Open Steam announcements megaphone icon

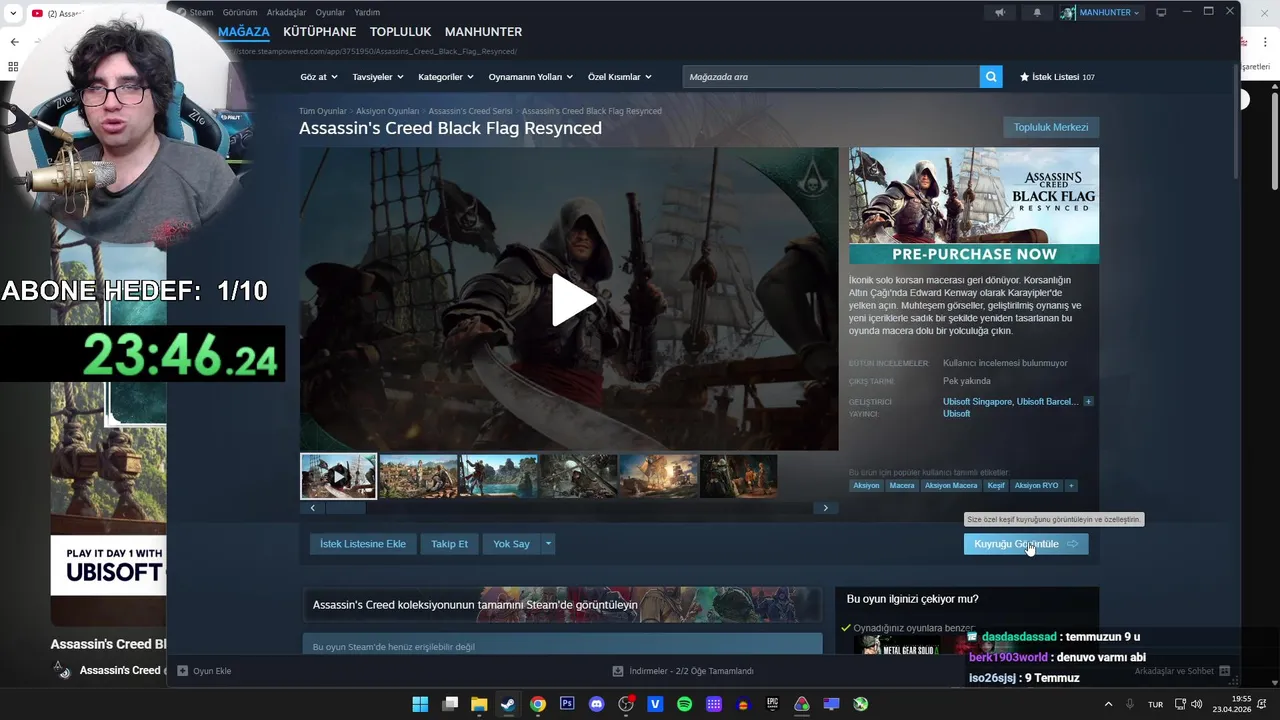click(x=1000, y=12)
